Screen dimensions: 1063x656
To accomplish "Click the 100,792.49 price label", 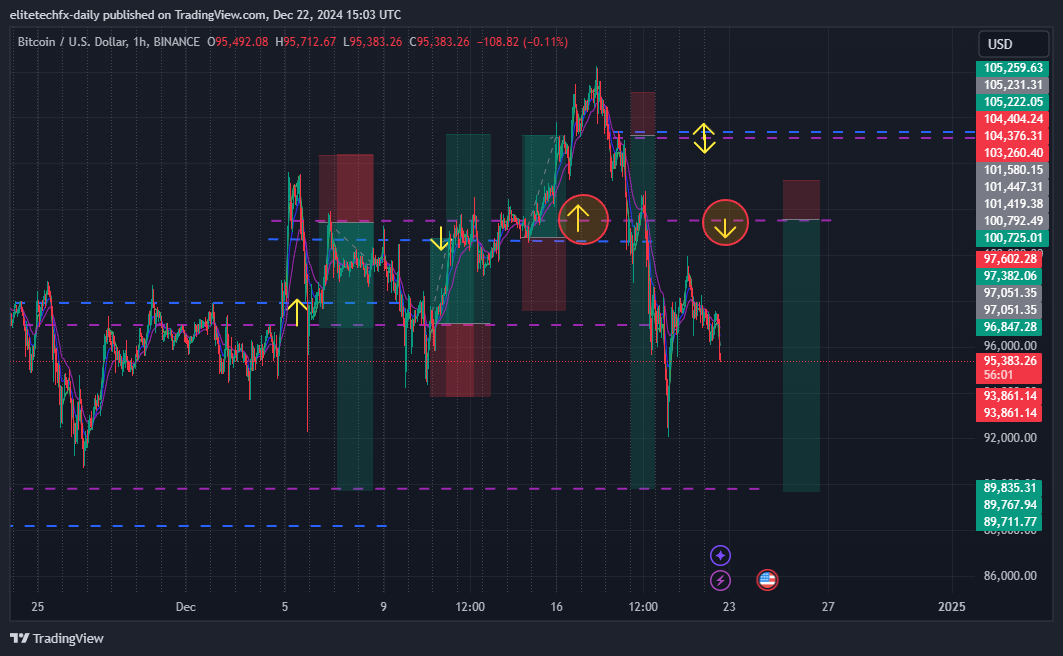I will 1012,220.
